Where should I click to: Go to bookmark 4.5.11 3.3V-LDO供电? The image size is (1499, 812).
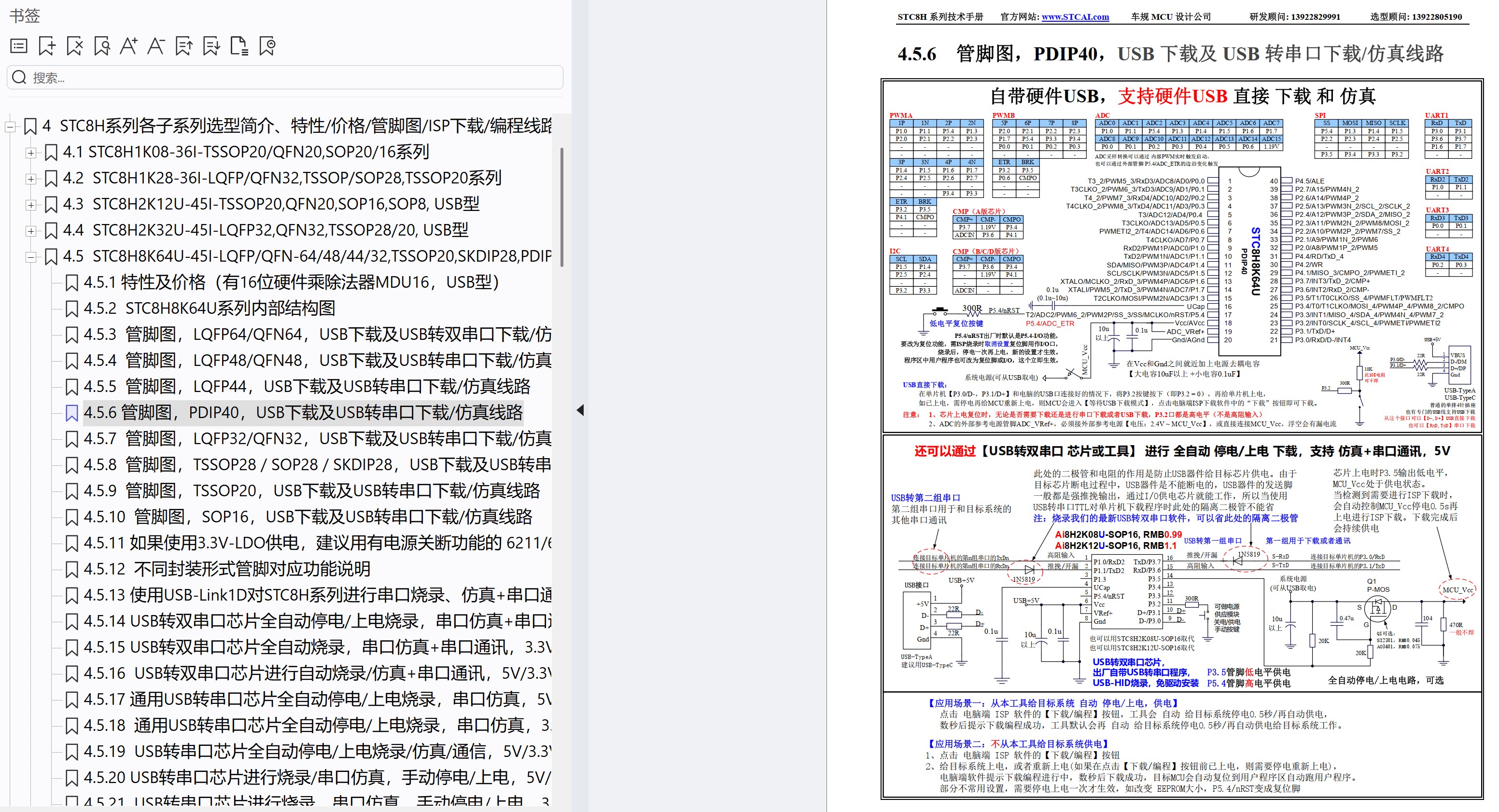pyautogui.click(x=317, y=543)
